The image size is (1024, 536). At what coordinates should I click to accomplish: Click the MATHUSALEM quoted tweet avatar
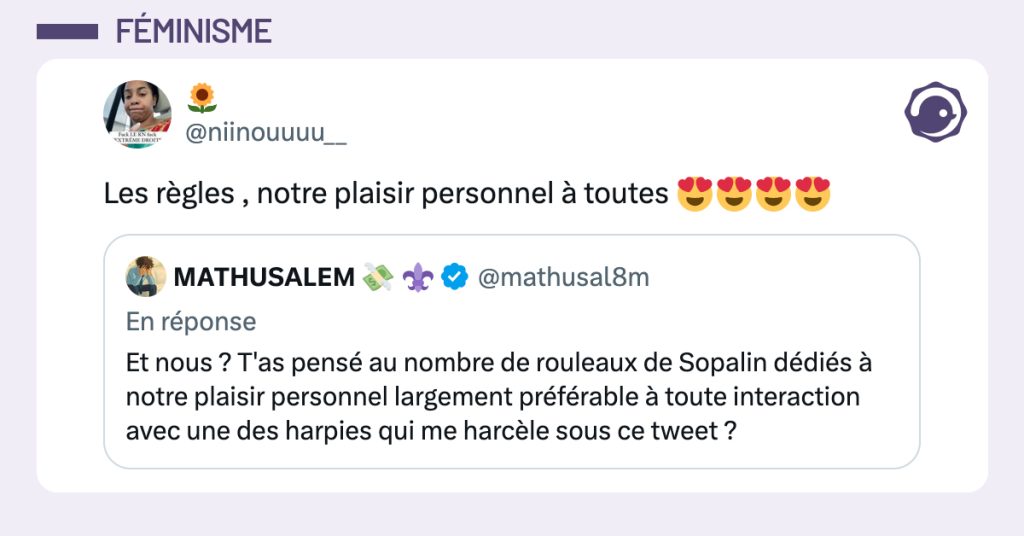coord(146,277)
